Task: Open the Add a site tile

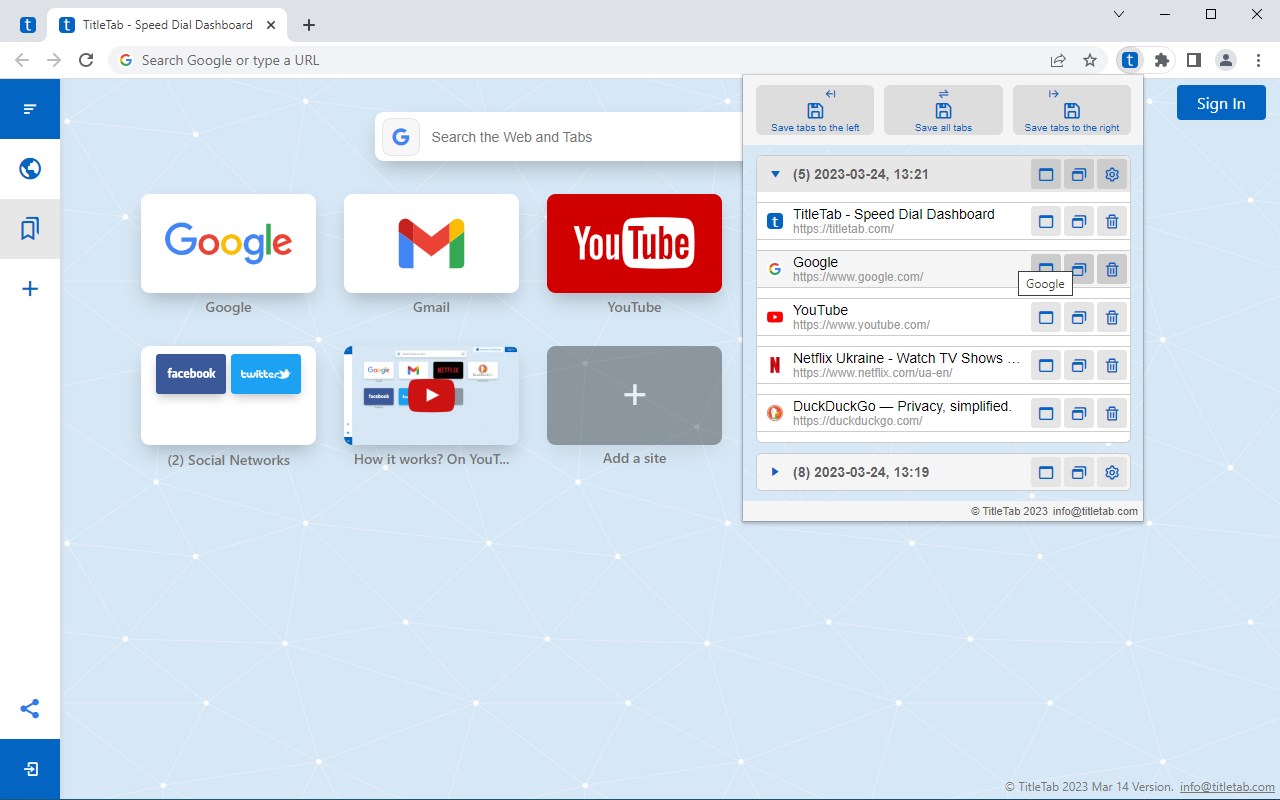Action: [x=634, y=395]
